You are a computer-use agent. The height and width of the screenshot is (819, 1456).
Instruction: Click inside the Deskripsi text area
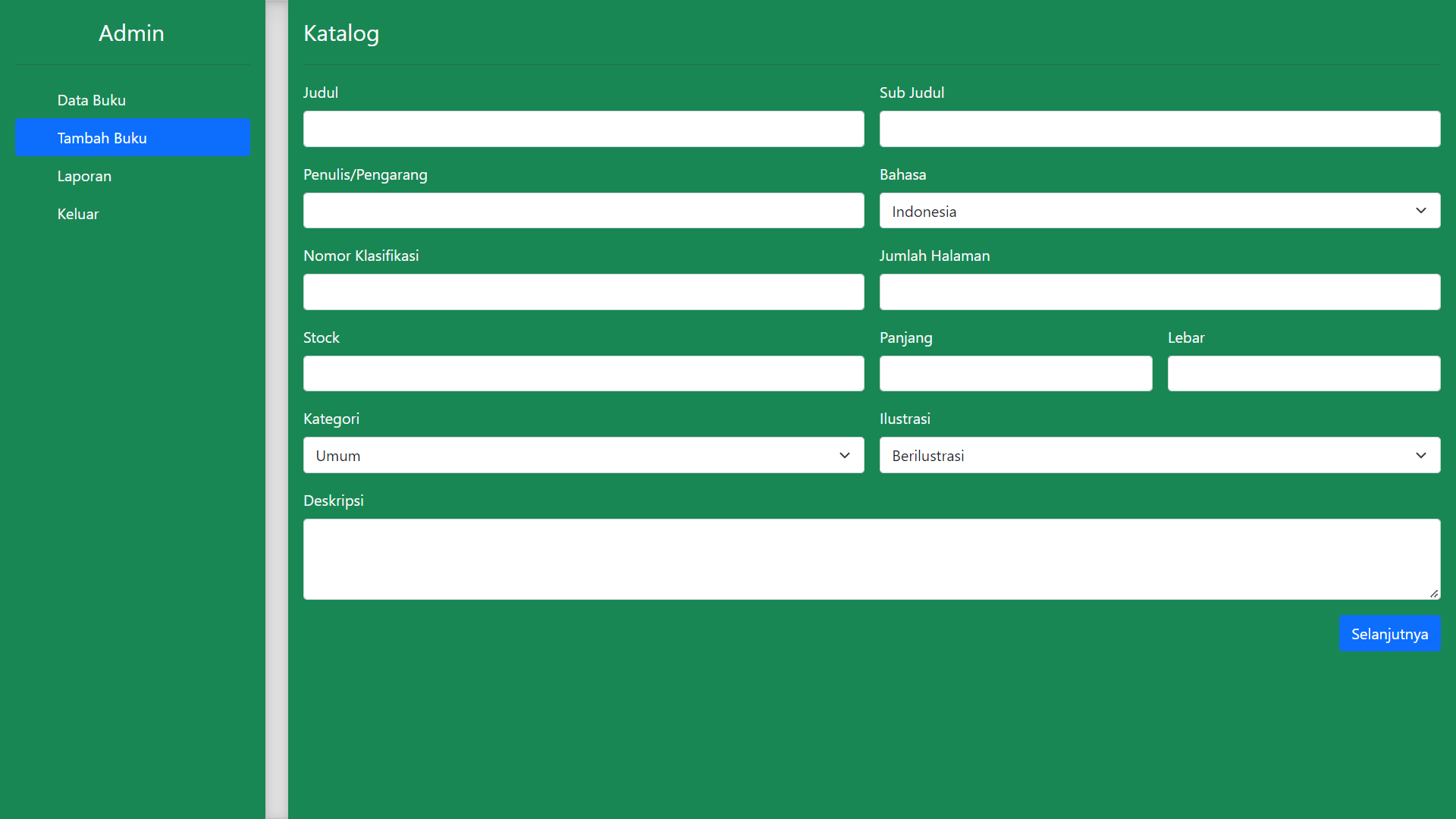[x=871, y=559]
